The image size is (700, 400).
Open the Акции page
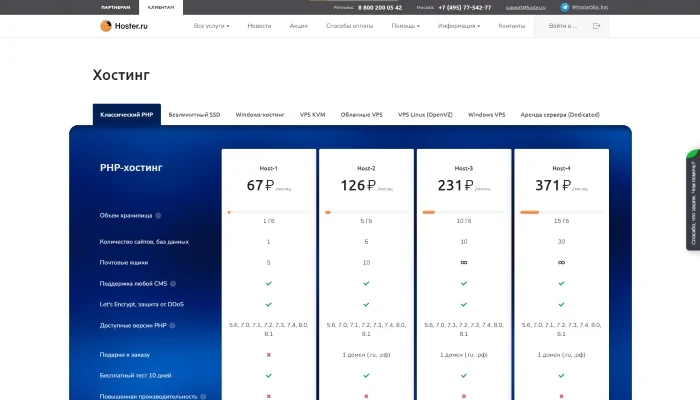299,26
